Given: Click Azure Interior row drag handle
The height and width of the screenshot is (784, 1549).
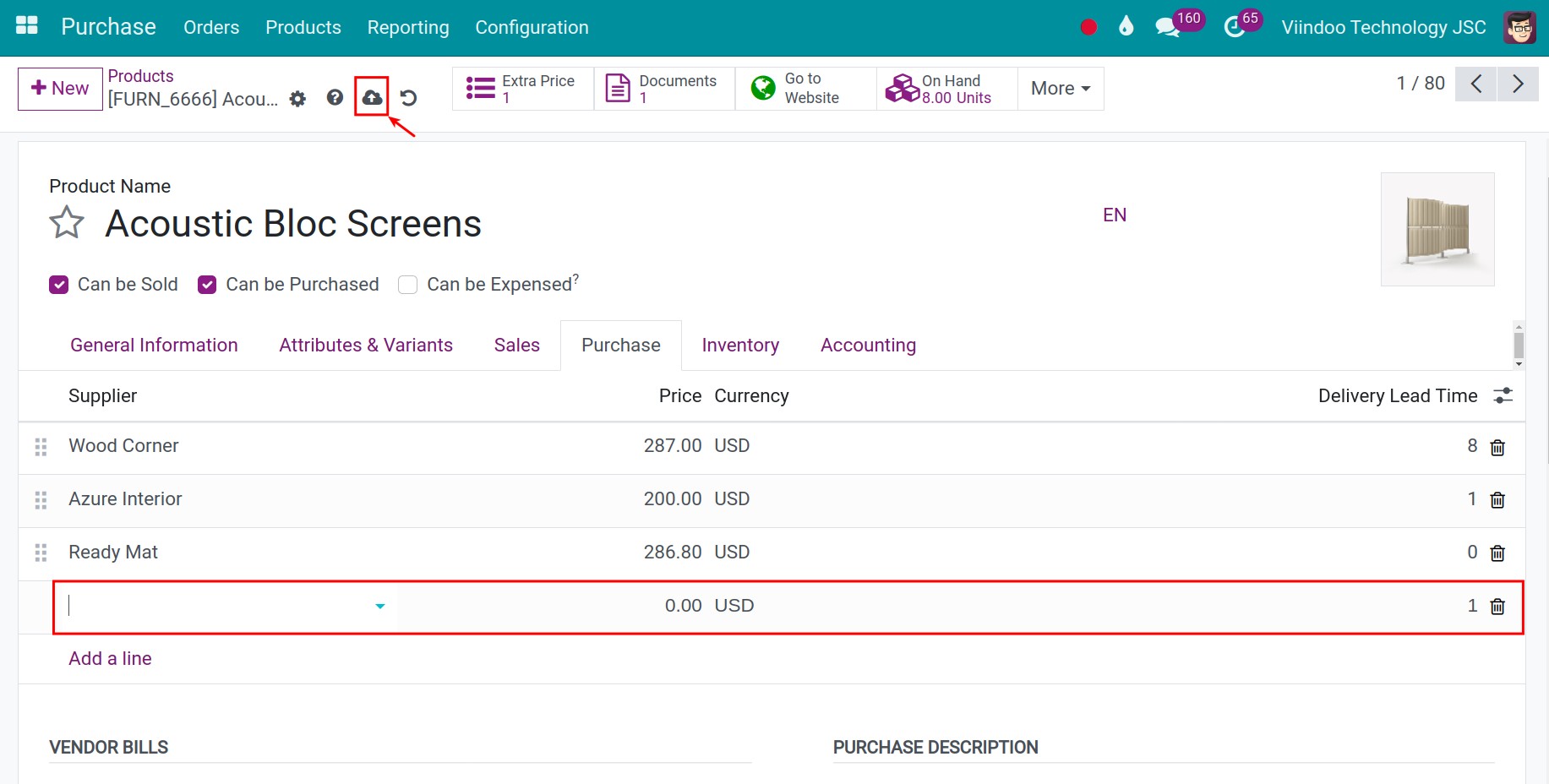Looking at the screenshot, I should coord(41,500).
